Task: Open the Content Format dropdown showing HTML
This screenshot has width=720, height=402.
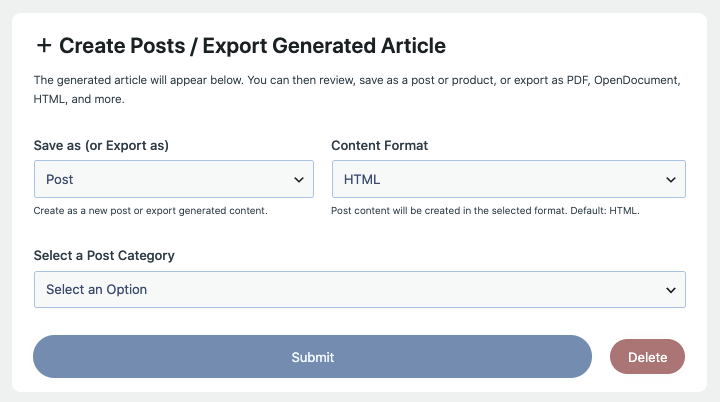Action: pos(509,179)
